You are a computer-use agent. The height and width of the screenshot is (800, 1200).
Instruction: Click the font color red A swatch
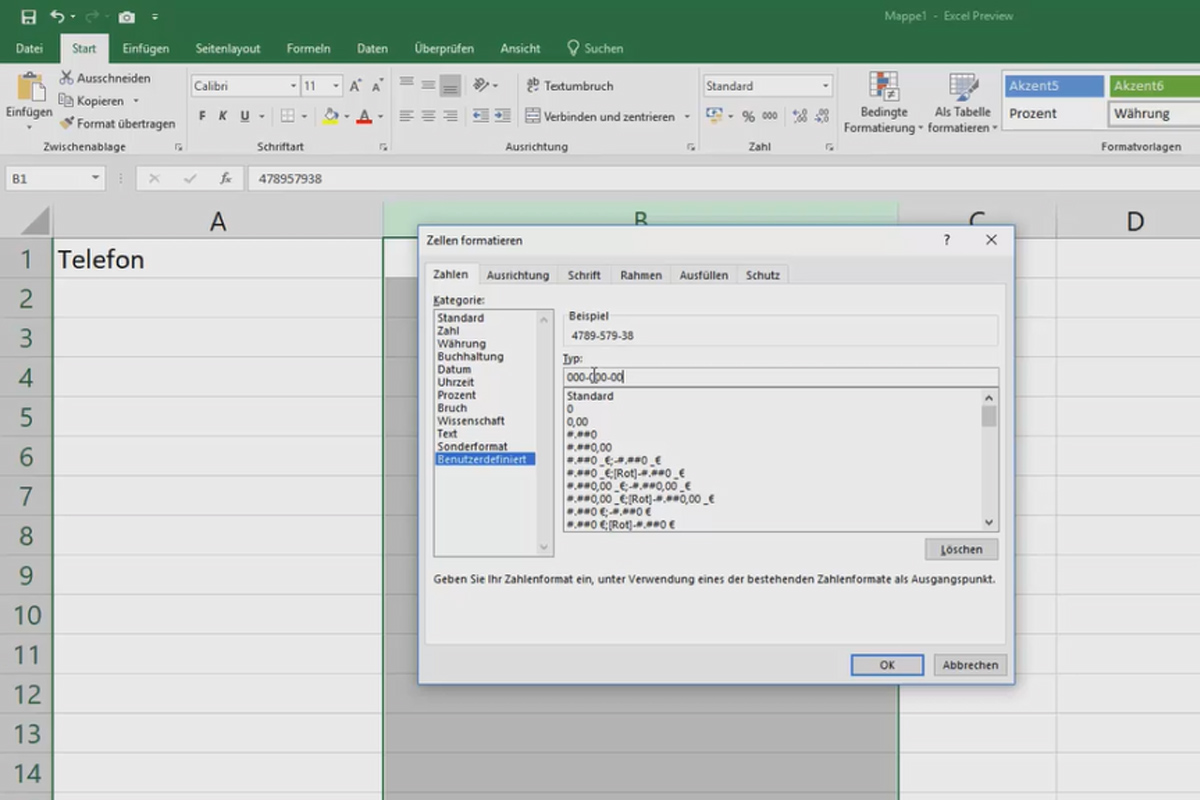[x=364, y=116]
